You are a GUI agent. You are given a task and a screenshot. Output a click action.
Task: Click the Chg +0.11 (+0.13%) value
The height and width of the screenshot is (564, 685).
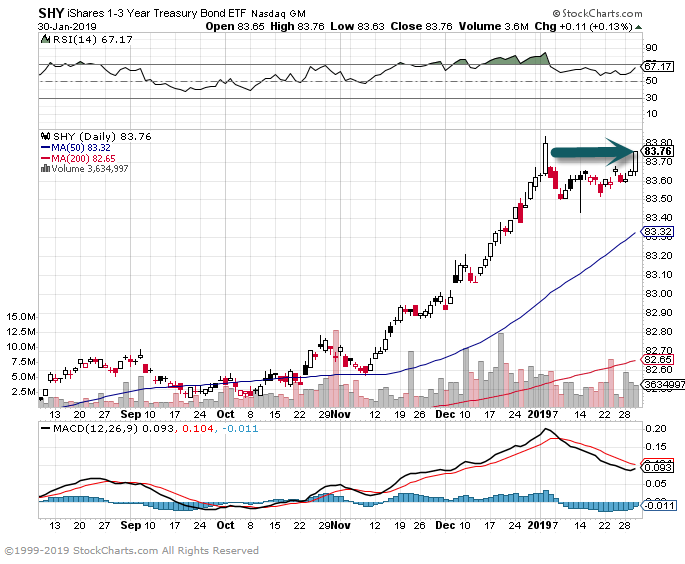(583, 26)
